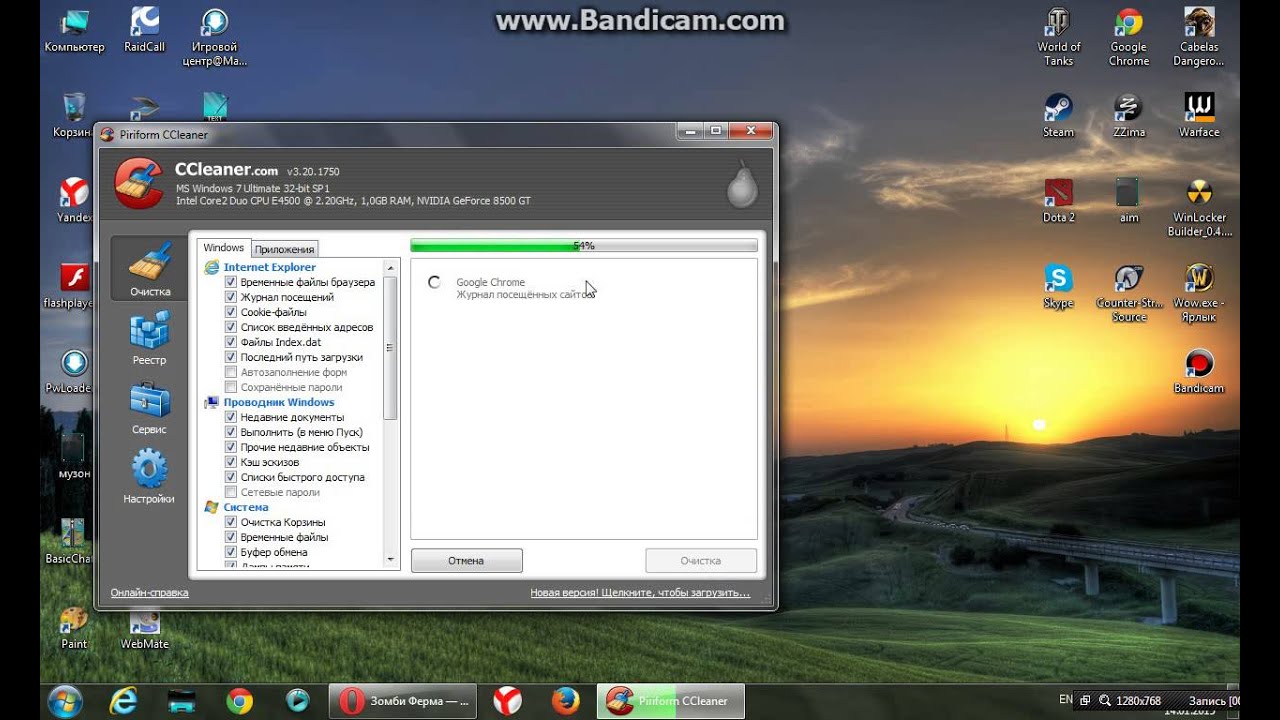Toggle Cookie-файлы checkbox

[231, 312]
